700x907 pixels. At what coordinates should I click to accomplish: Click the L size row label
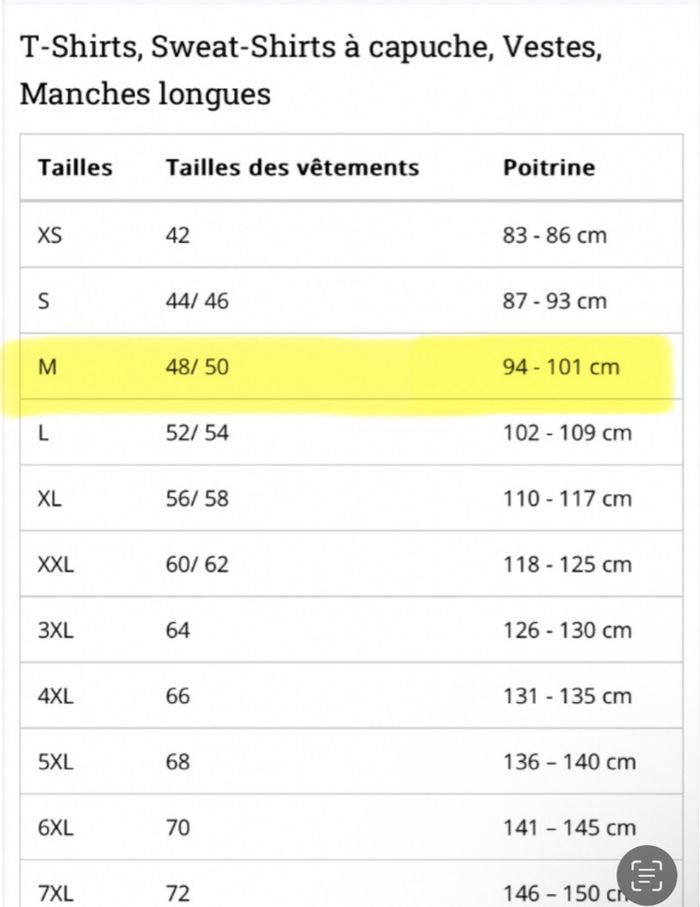coord(44,433)
